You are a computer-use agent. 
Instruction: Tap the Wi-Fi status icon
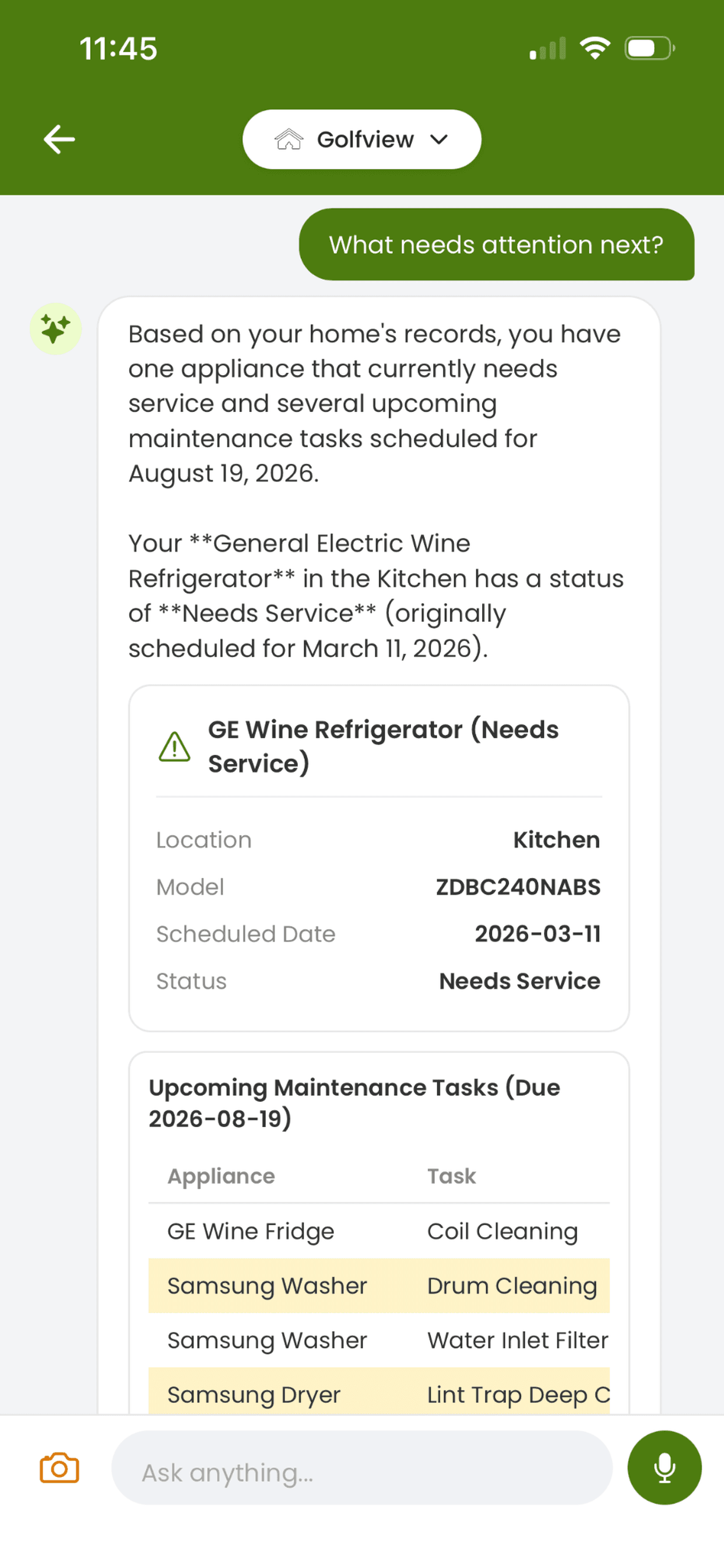pos(595,48)
